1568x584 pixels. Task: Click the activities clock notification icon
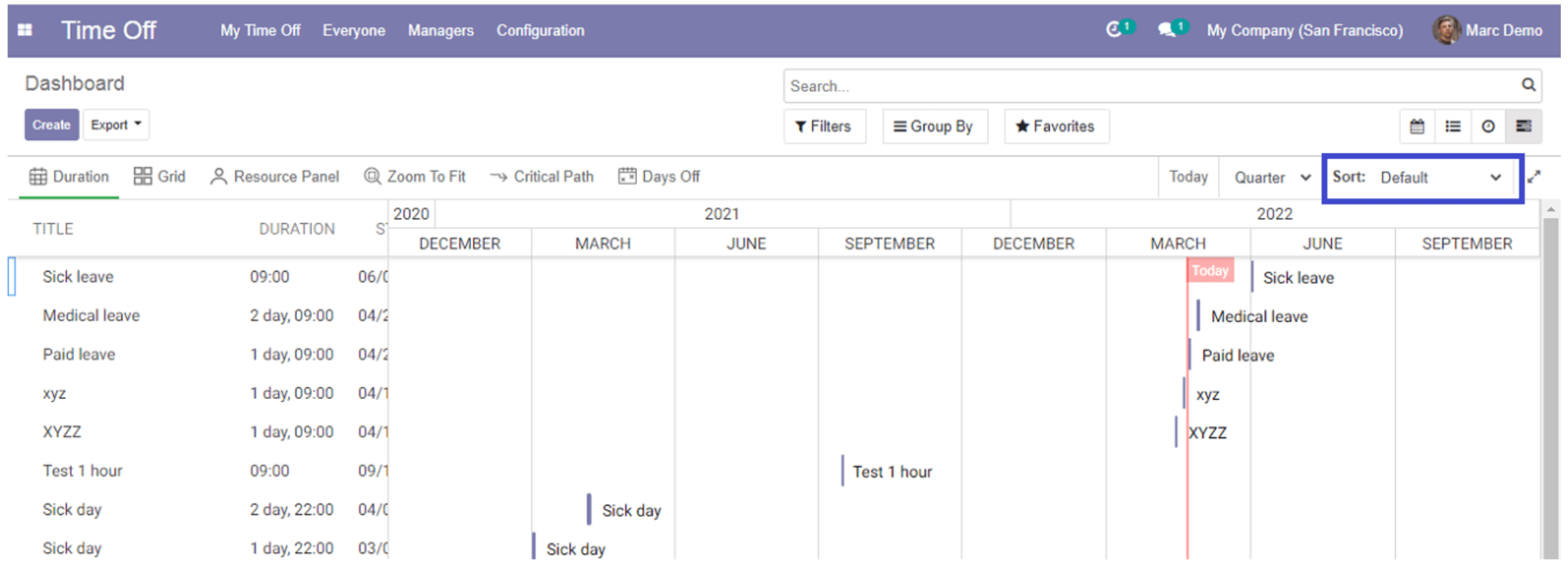click(x=1113, y=29)
